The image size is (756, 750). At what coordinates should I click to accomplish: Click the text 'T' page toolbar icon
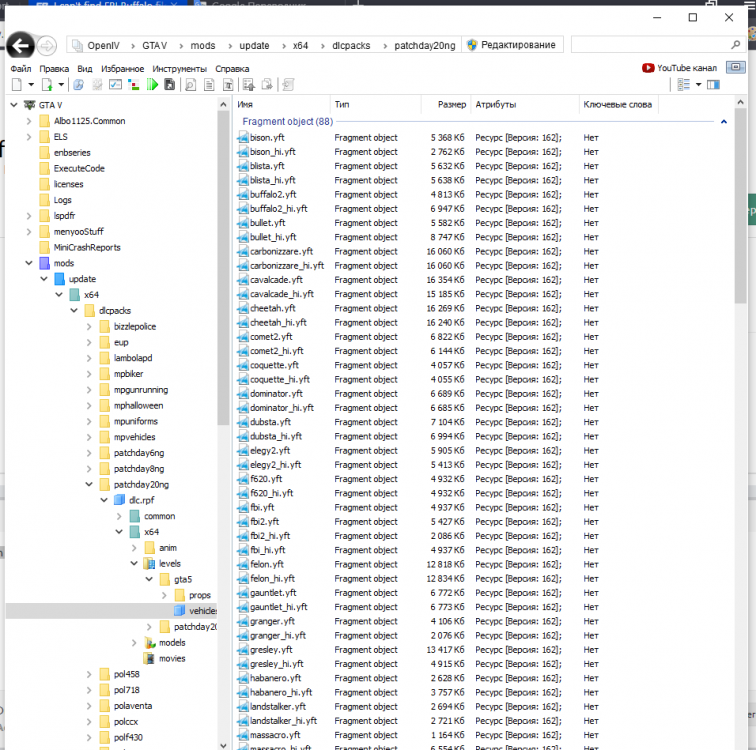click(x=228, y=85)
